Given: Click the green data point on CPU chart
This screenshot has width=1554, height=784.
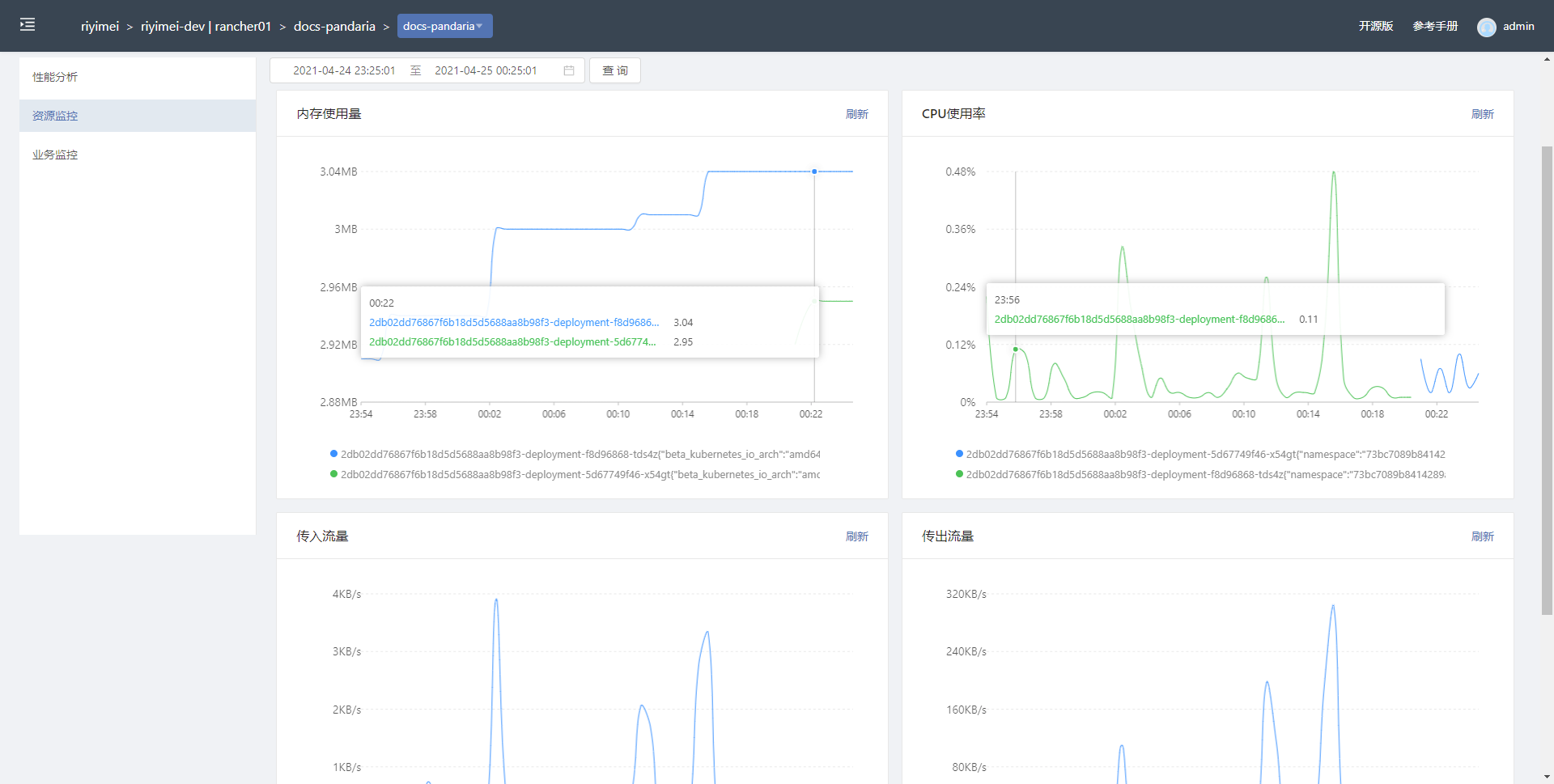Looking at the screenshot, I should click(x=1016, y=350).
